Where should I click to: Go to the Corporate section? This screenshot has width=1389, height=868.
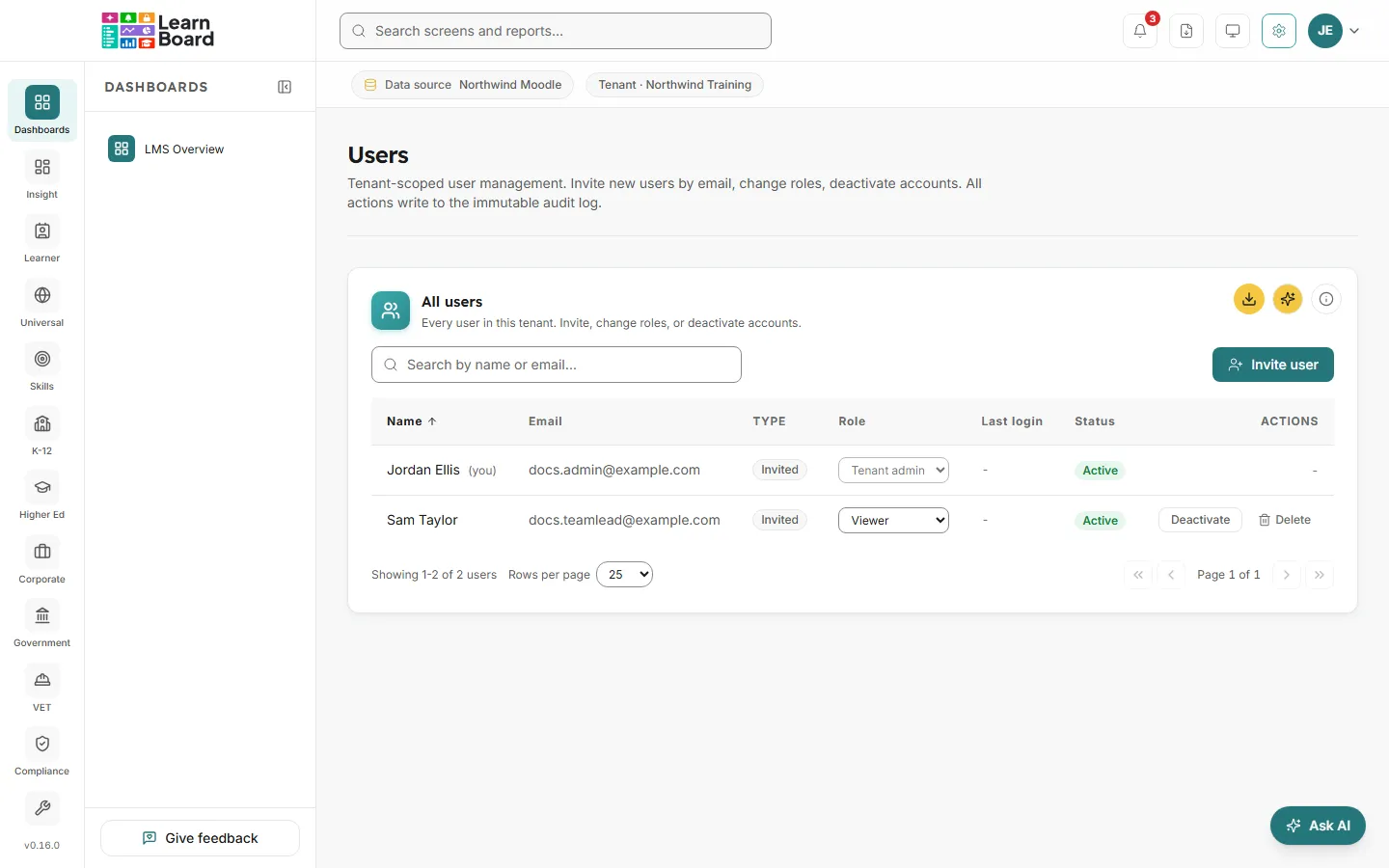tap(41, 560)
